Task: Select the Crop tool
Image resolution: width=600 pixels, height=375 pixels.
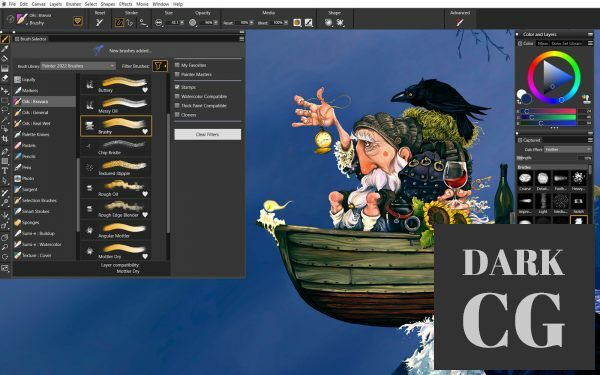Action: click(x=5, y=139)
